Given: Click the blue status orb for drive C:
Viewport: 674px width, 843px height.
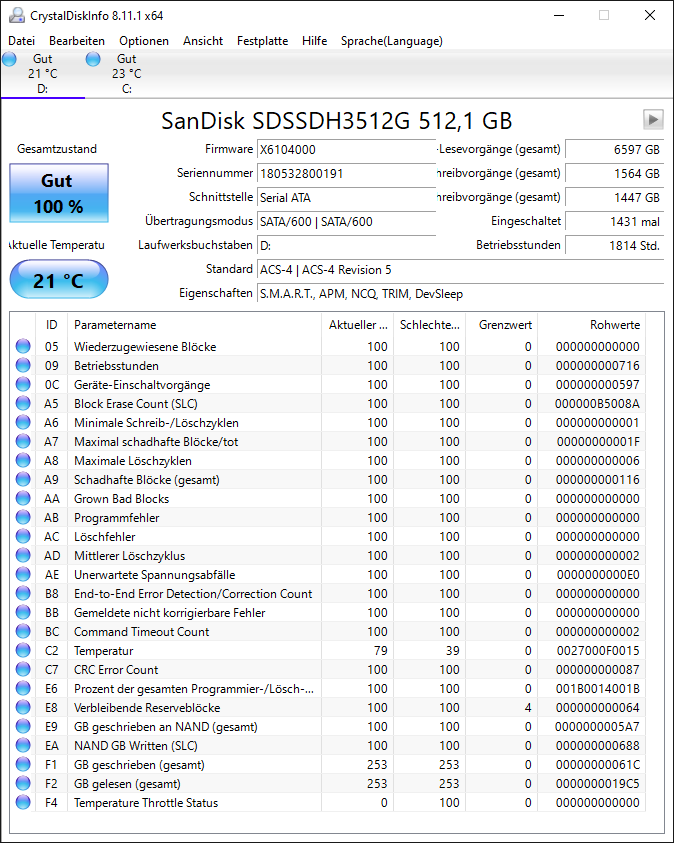Looking at the screenshot, I should coord(93,59).
